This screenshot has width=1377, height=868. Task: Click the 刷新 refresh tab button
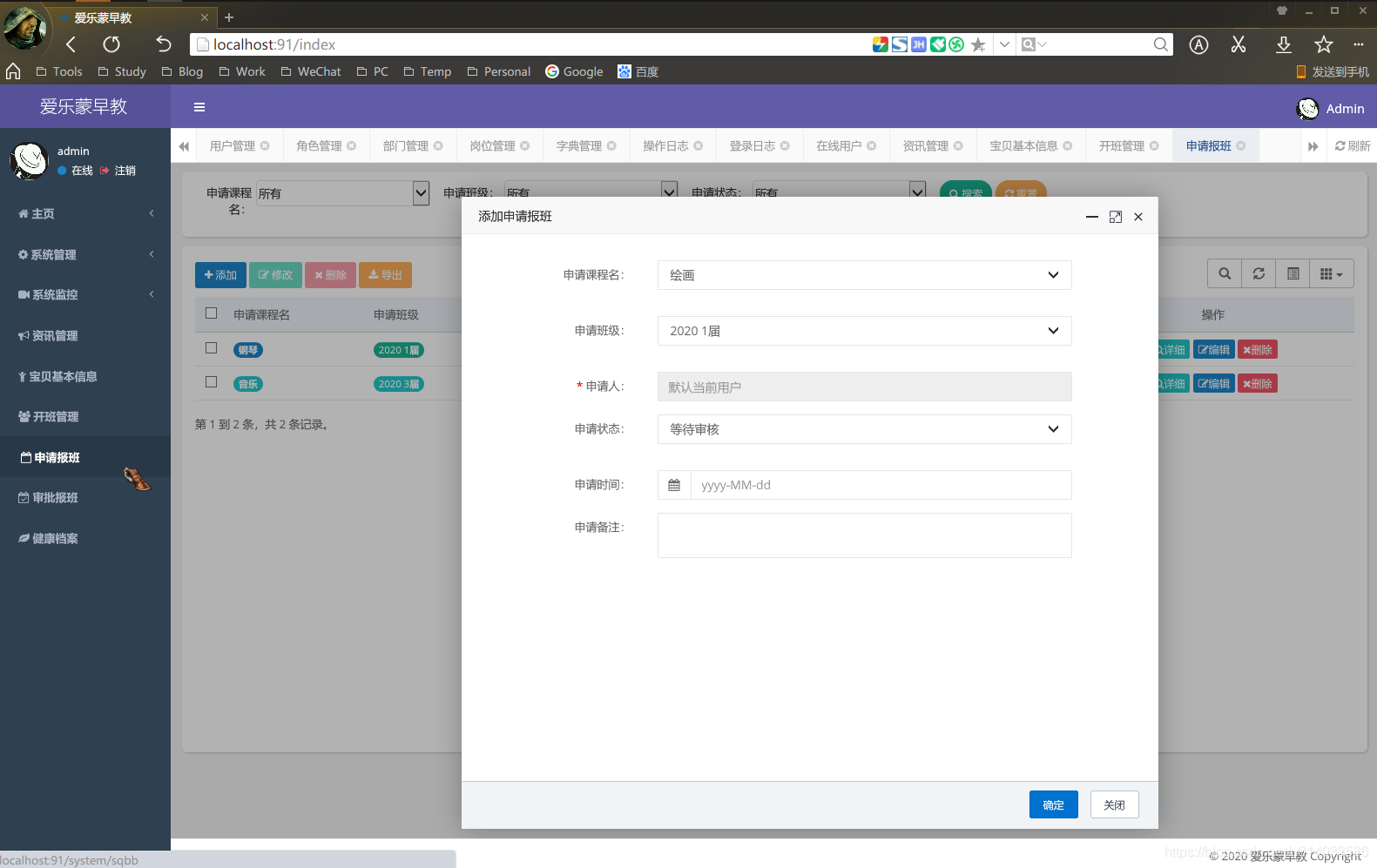coord(1353,145)
